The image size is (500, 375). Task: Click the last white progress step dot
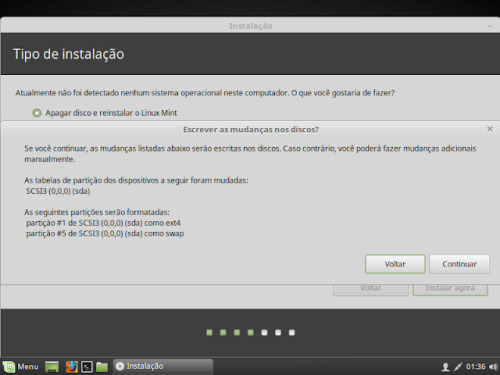(292, 332)
